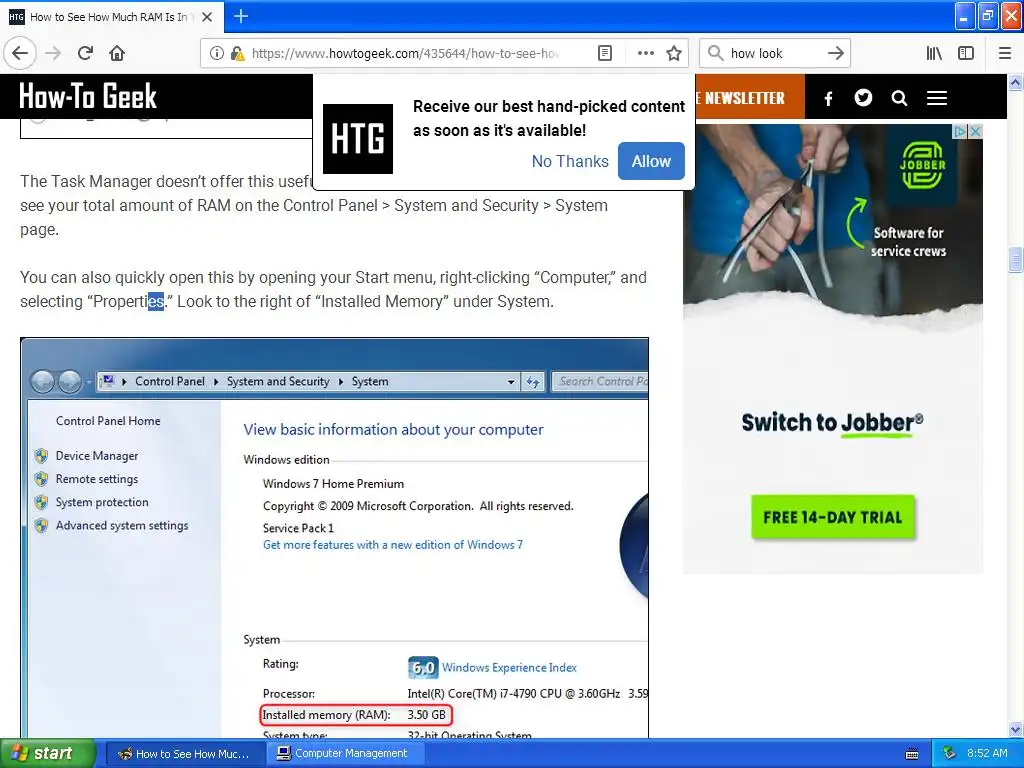The width and height of the screenshot is (1024, 768).
Task: Click the forward navigation arrow
Action: click(x=53, y=53)
